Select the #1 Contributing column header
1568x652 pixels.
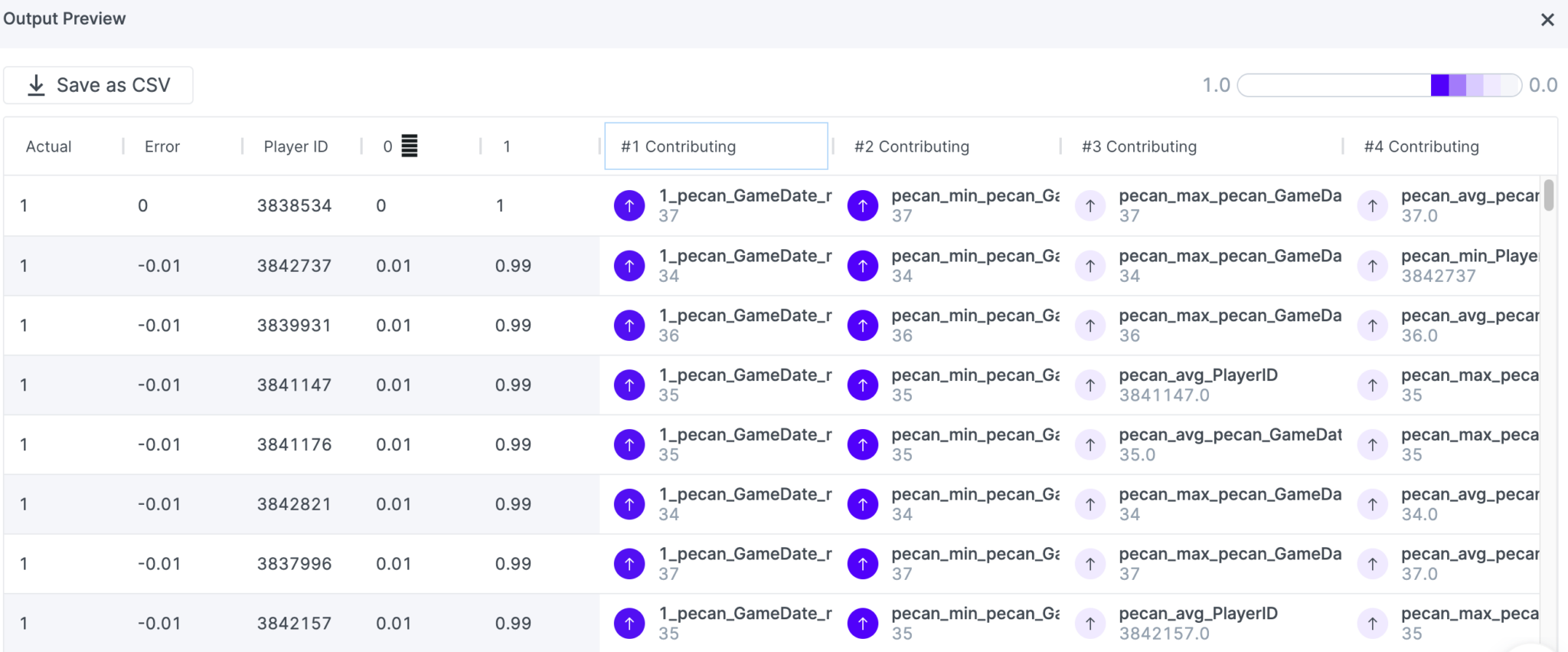[716, 146]
